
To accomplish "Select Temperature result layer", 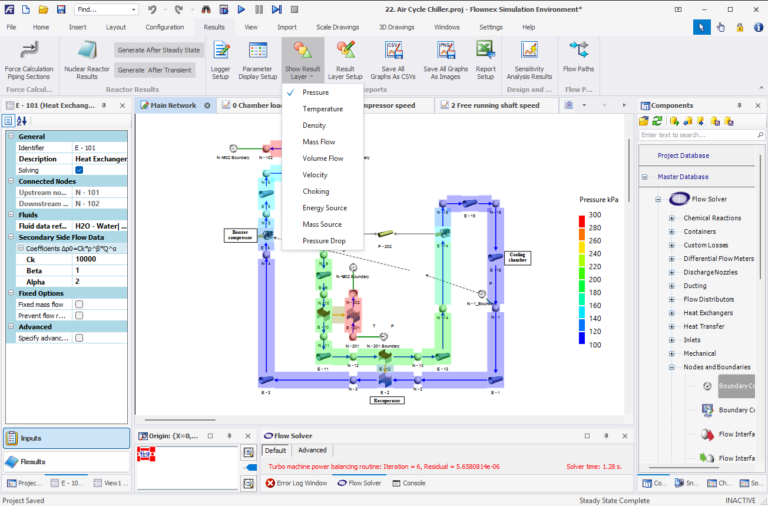I will tap(323, 109).
